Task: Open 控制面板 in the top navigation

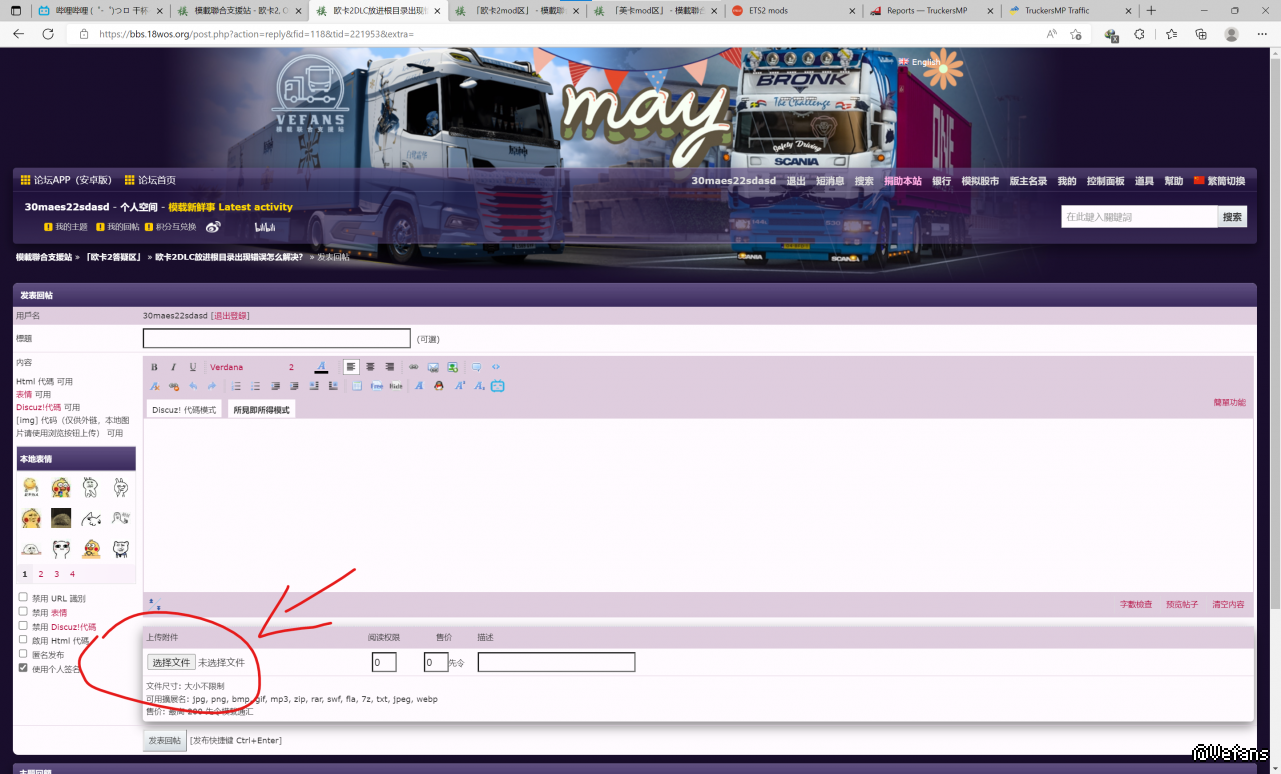Action: (1105, 181)
